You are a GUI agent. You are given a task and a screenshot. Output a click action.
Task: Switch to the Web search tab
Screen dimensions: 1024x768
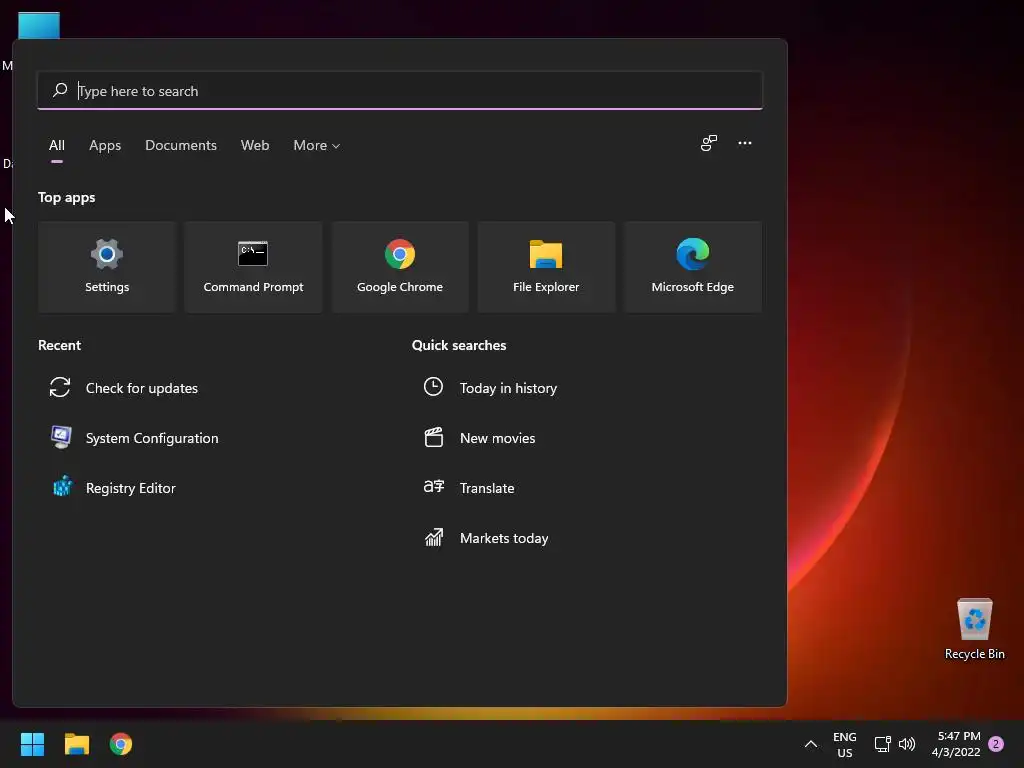point(255,145)
